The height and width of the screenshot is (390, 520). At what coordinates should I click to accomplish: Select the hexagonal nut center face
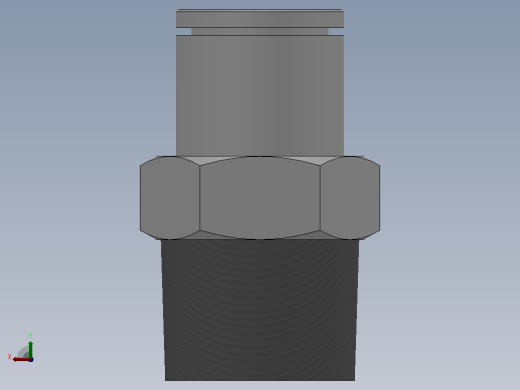pos(260,198)
